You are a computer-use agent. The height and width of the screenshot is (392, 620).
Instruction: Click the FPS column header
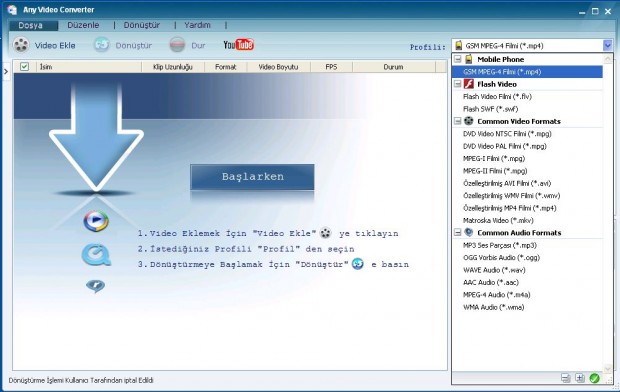(331, 67)
